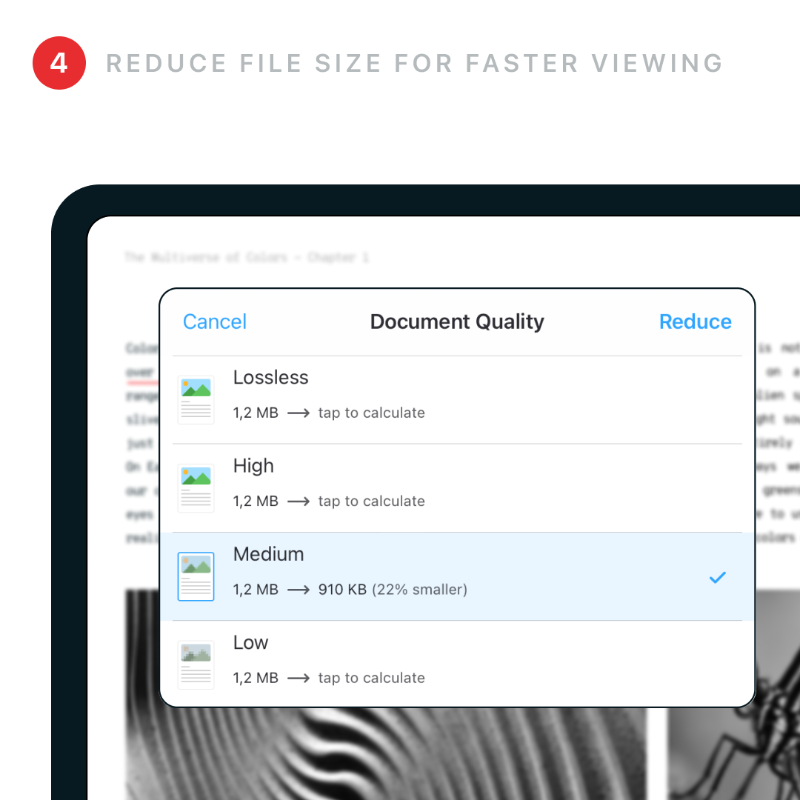Select the Medium quality option
800x800 pixels.
pyautogui.click(x=457, y=577)
